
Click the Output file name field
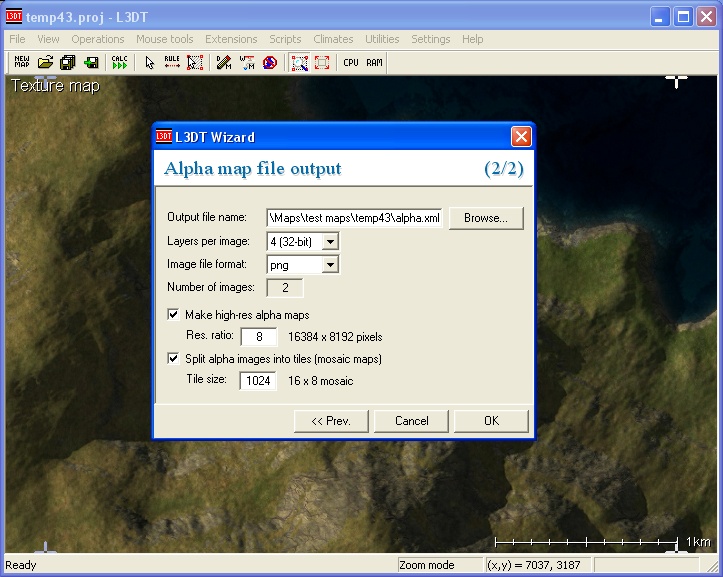click(354, 218)
